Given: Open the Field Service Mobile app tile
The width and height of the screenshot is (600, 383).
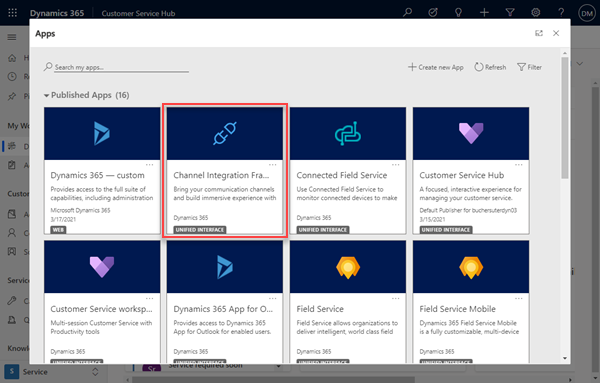Looking at the screenshot, I should click(471, 302).
